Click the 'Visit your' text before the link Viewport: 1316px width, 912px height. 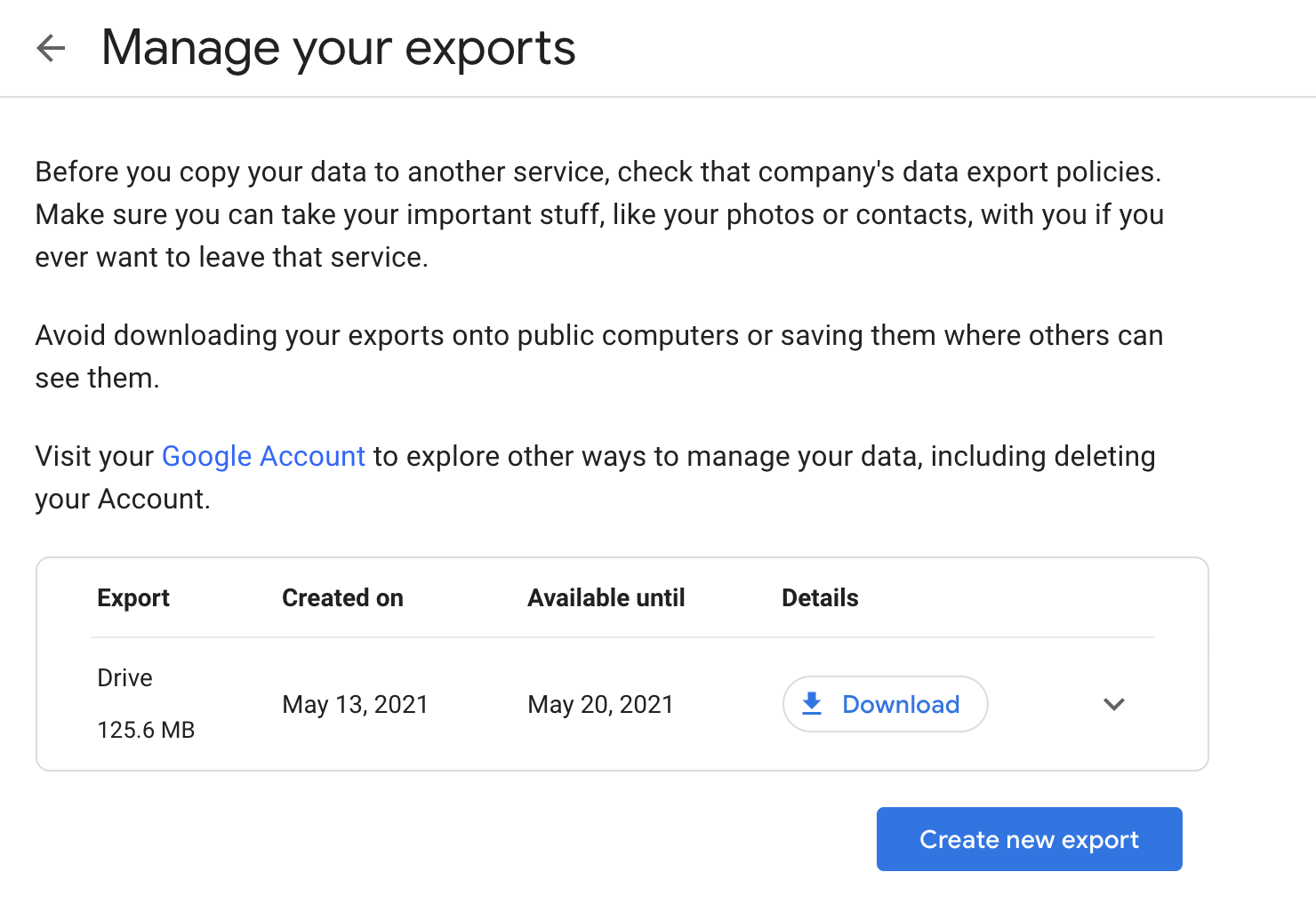[x=94, y=456]
